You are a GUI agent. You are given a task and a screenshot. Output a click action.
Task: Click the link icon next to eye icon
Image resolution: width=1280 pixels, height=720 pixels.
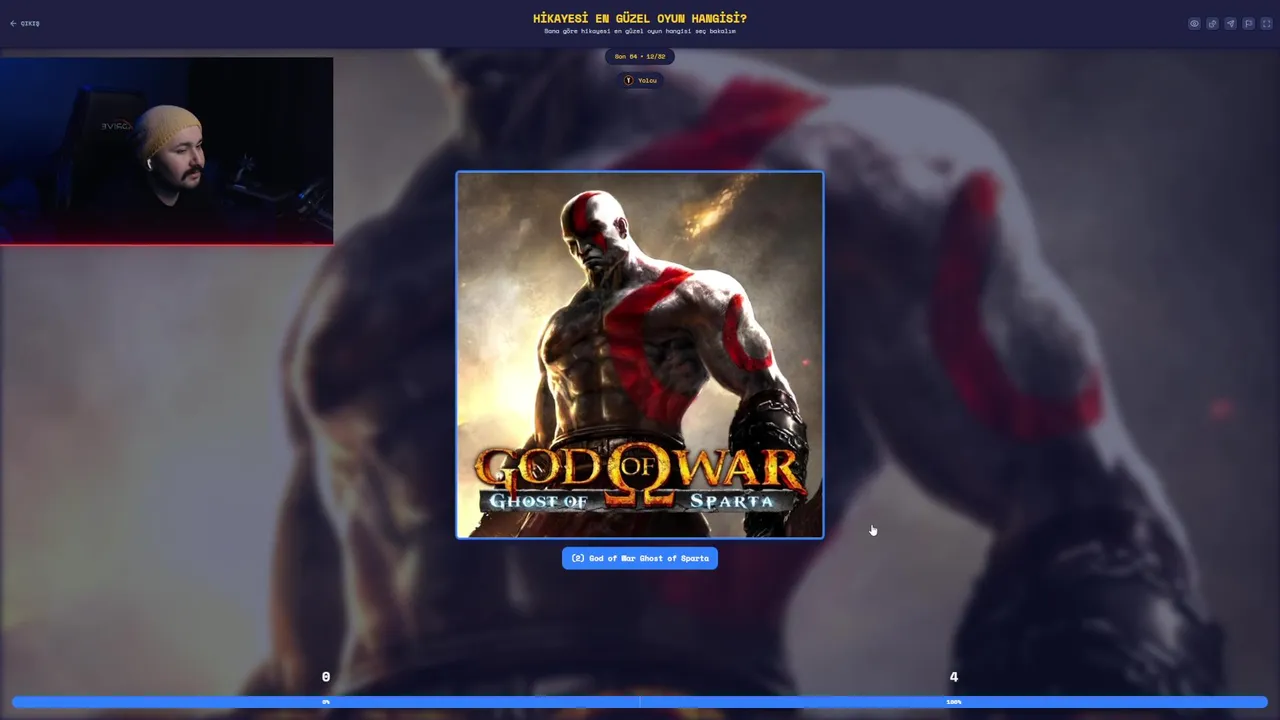pos(1212,23)
